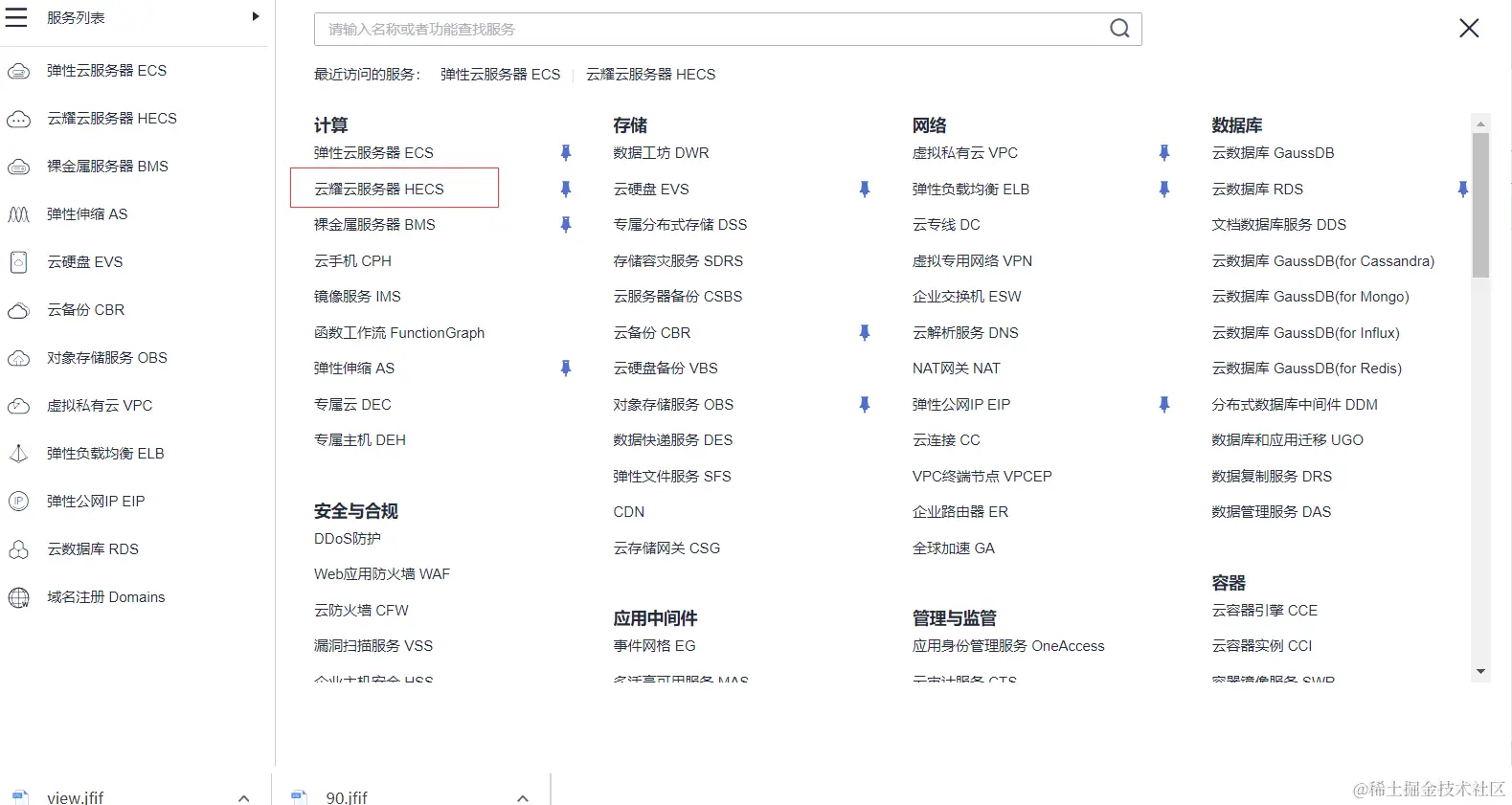
Task: Click the scrollbar down arrow
Action: [1480, 672]
